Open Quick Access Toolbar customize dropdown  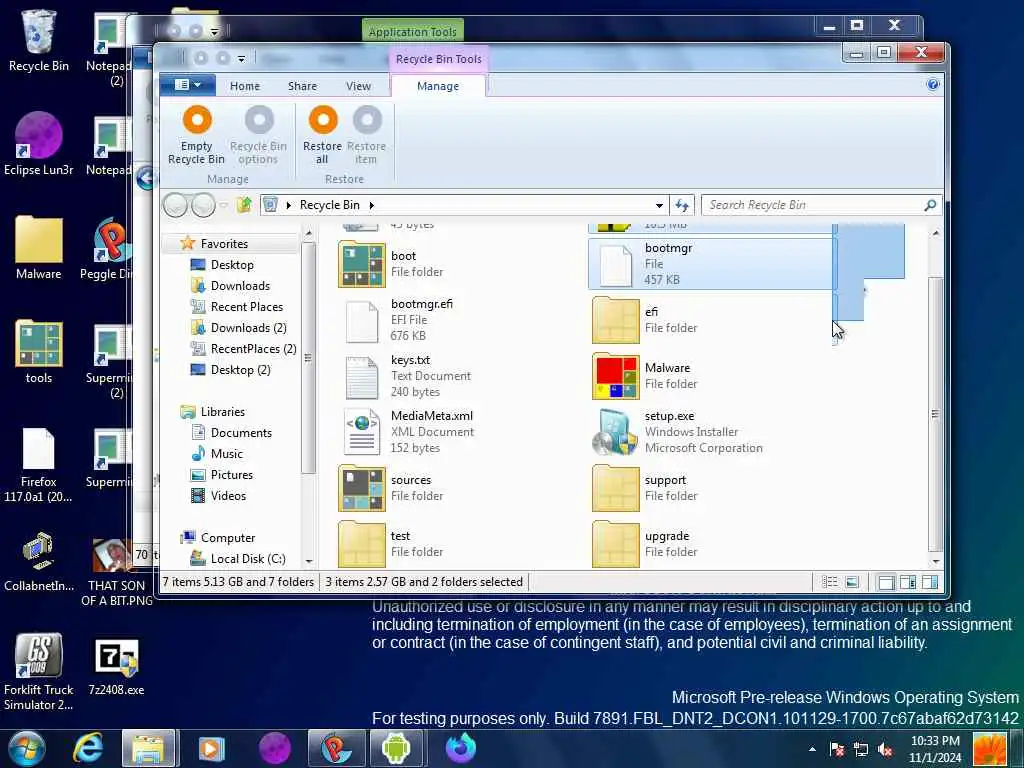(x=241, y=59)
